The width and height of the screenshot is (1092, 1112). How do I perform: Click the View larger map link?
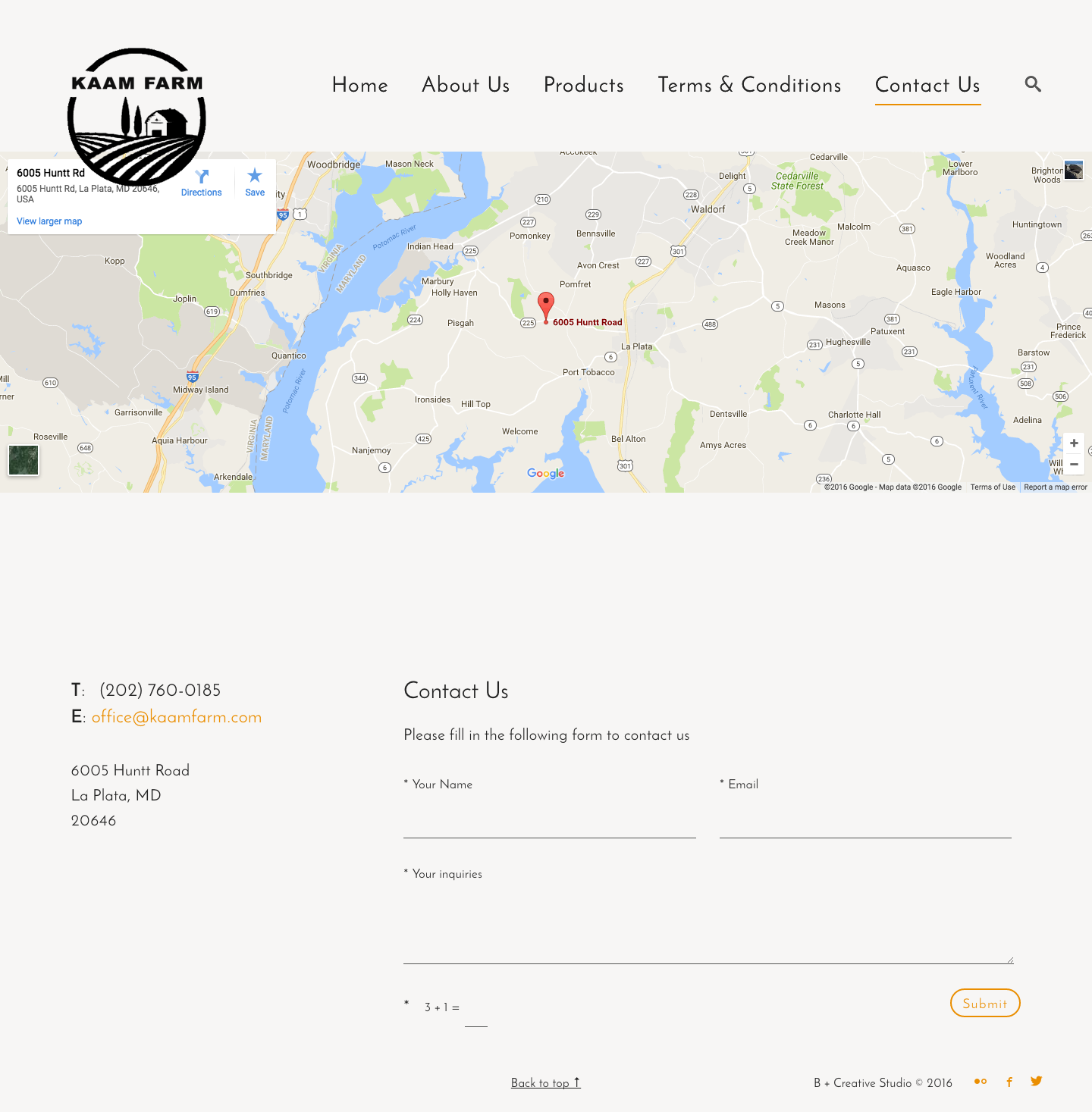(x=49, y=221)
